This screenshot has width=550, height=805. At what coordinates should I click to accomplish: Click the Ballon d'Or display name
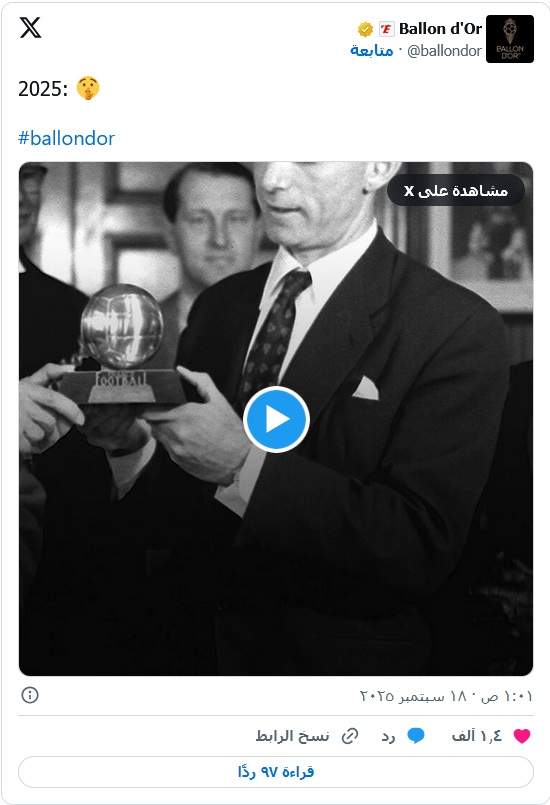[440, 29]
